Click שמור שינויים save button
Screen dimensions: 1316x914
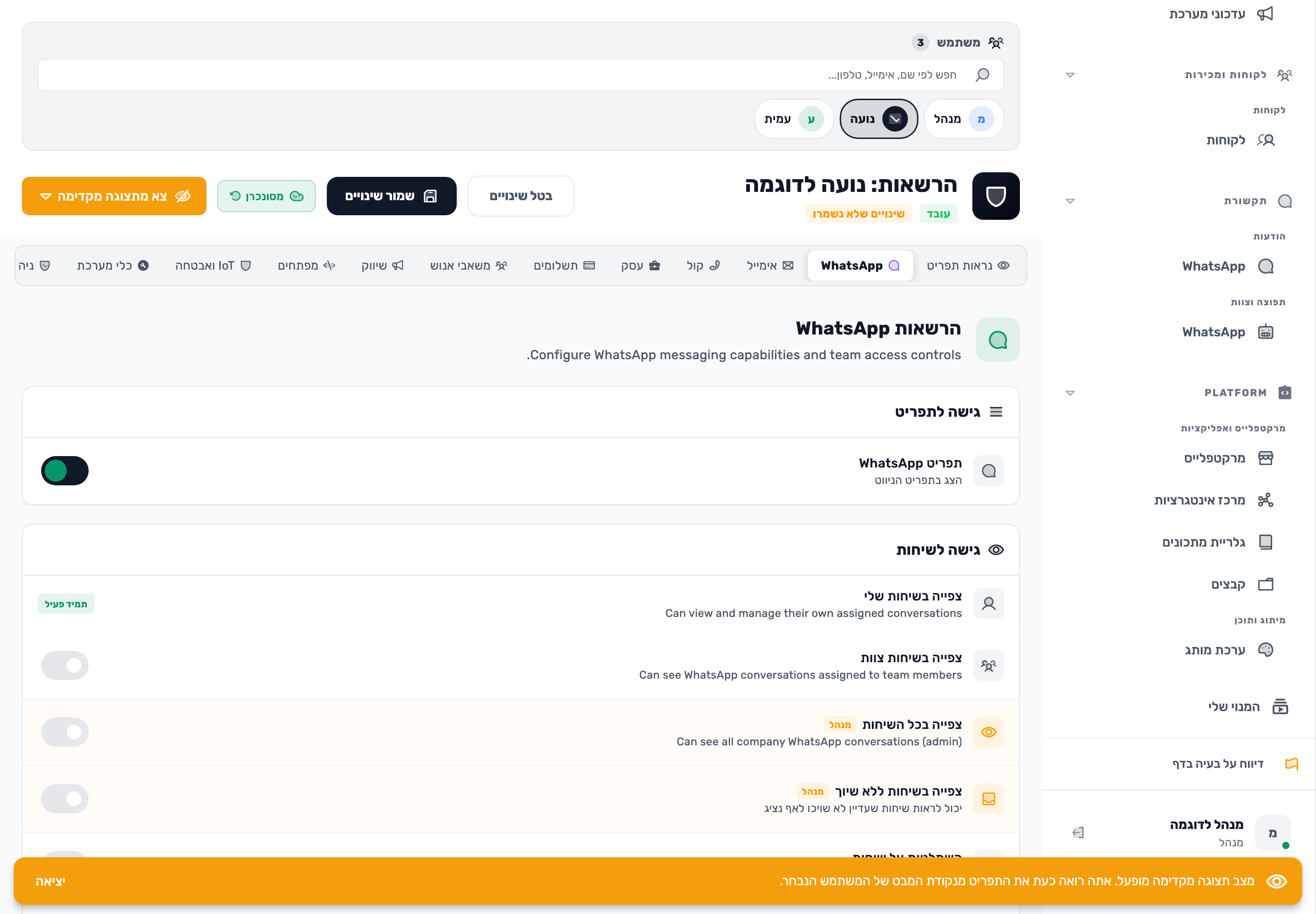coord(392,197)
